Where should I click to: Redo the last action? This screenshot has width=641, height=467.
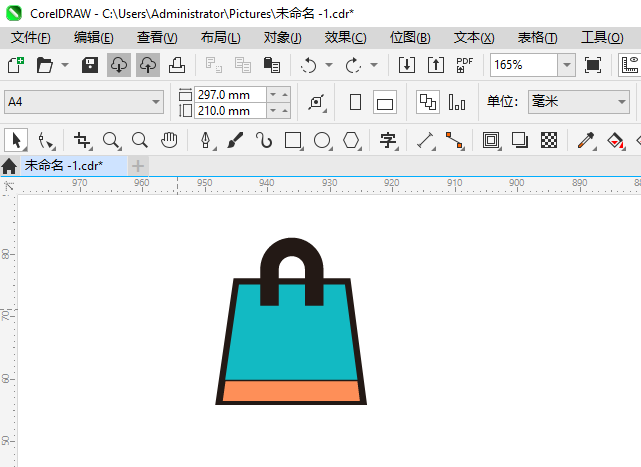pos(354,65)
